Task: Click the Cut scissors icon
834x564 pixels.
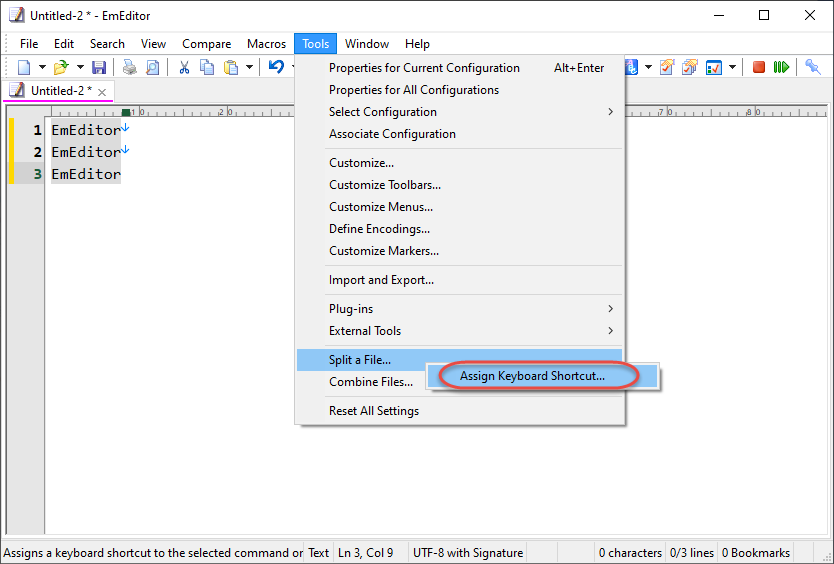Action: [184, 68]
